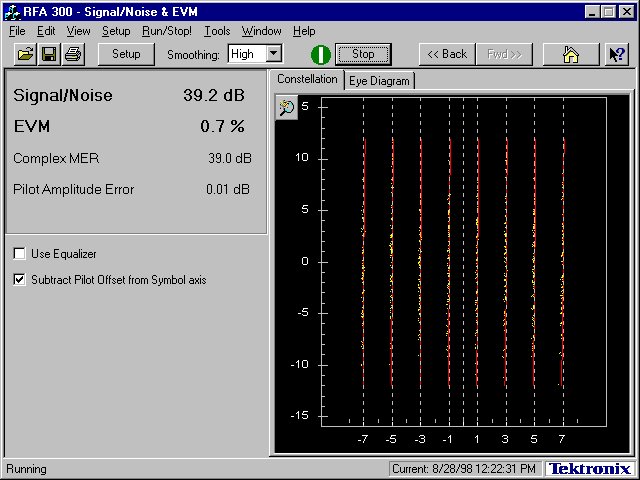Open the Edit menu
The height and width of the screenshot is (480, 640).
46,31
